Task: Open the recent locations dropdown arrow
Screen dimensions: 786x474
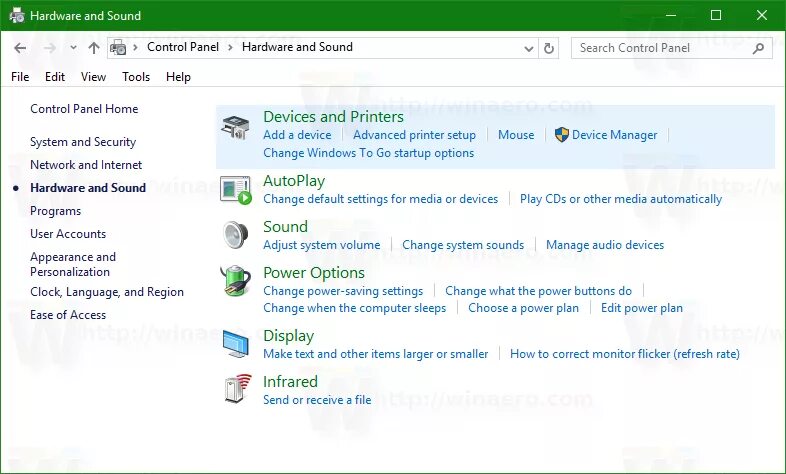Action: point(73,48)
